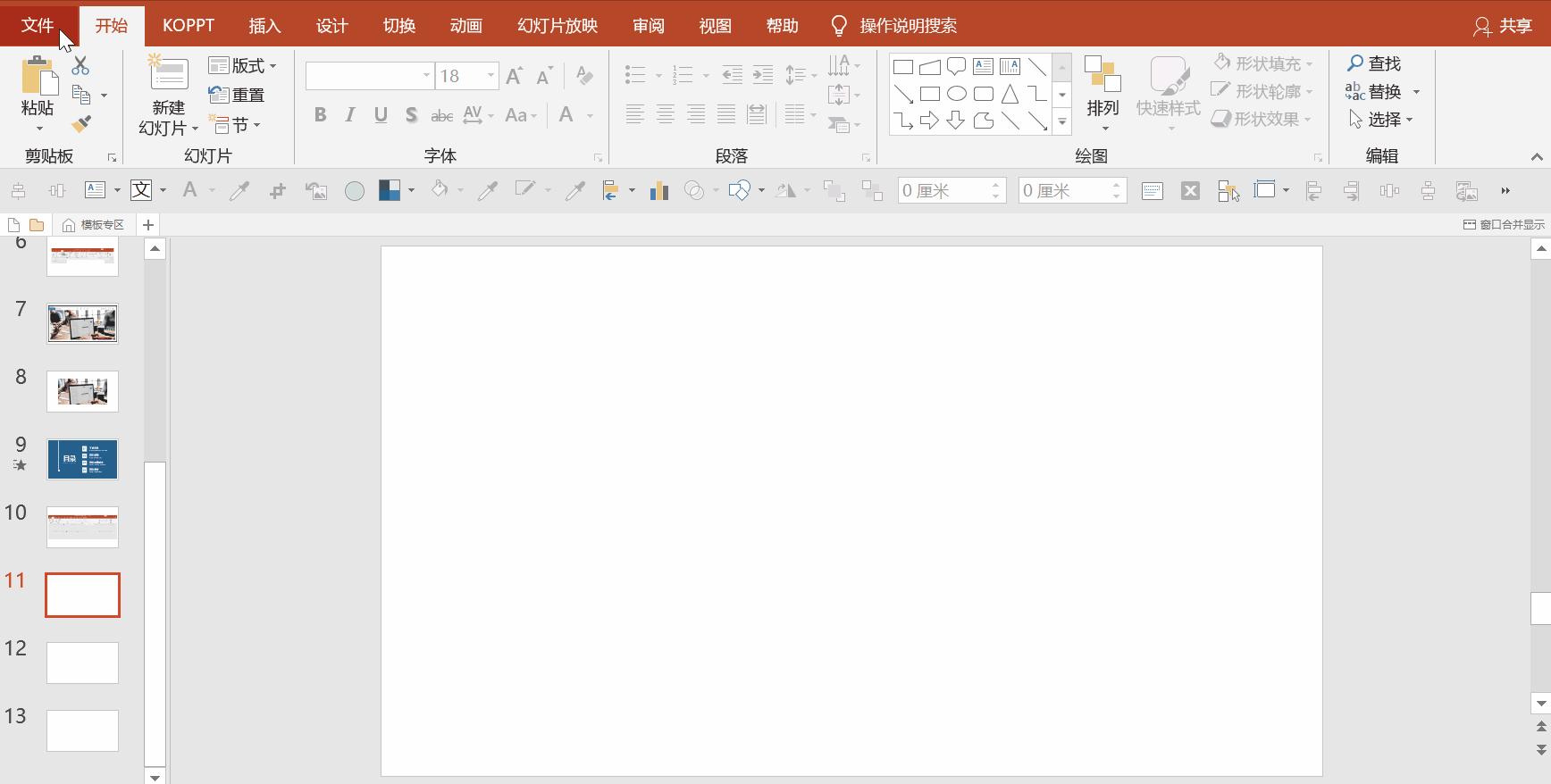
Task: Click the increase font size icon
Action: click(514, 76)
